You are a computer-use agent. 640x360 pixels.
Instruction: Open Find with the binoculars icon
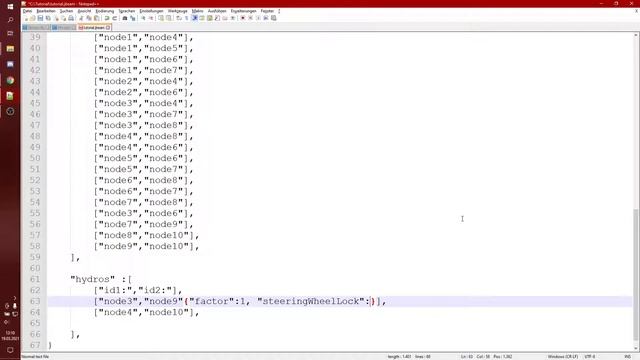click(125, 18)
